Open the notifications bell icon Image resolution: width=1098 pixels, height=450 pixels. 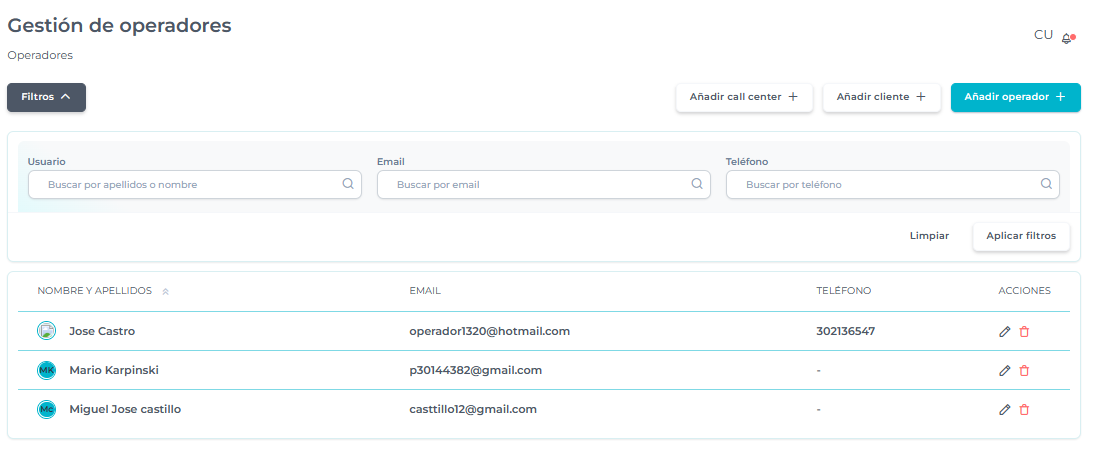pos(1067,38)
